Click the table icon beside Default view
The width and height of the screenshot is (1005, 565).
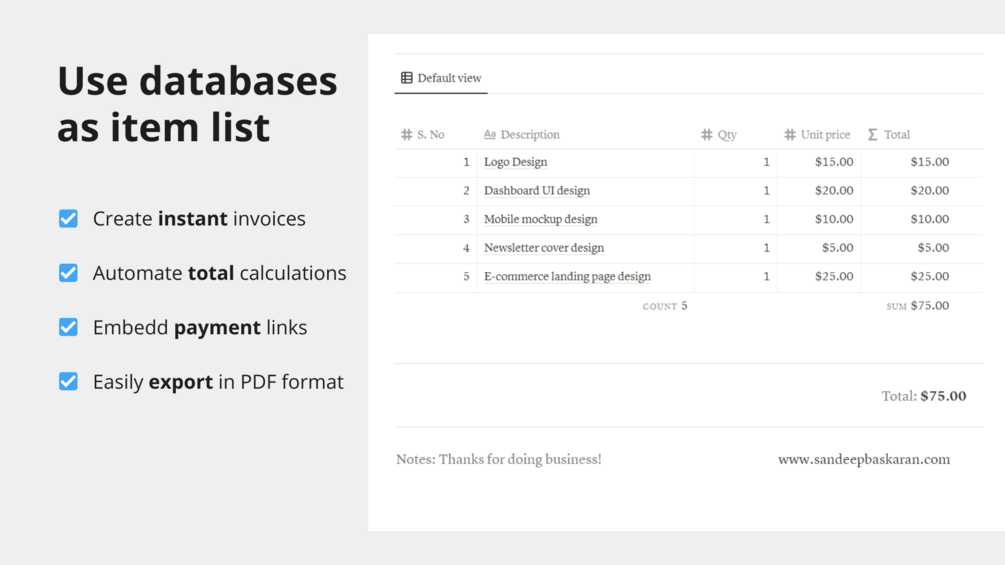tap(406, 78)
